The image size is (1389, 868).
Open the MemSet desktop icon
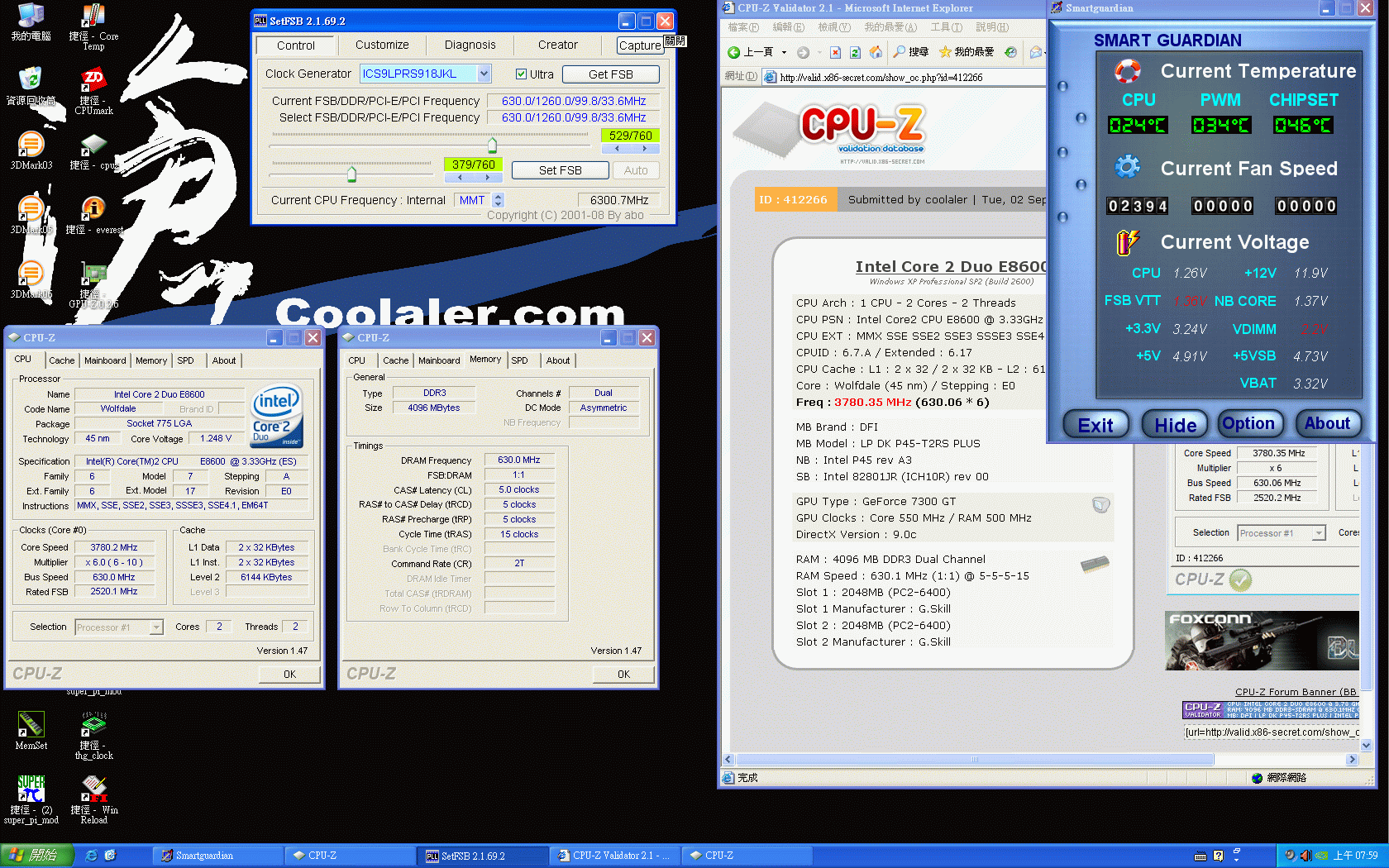31,724
